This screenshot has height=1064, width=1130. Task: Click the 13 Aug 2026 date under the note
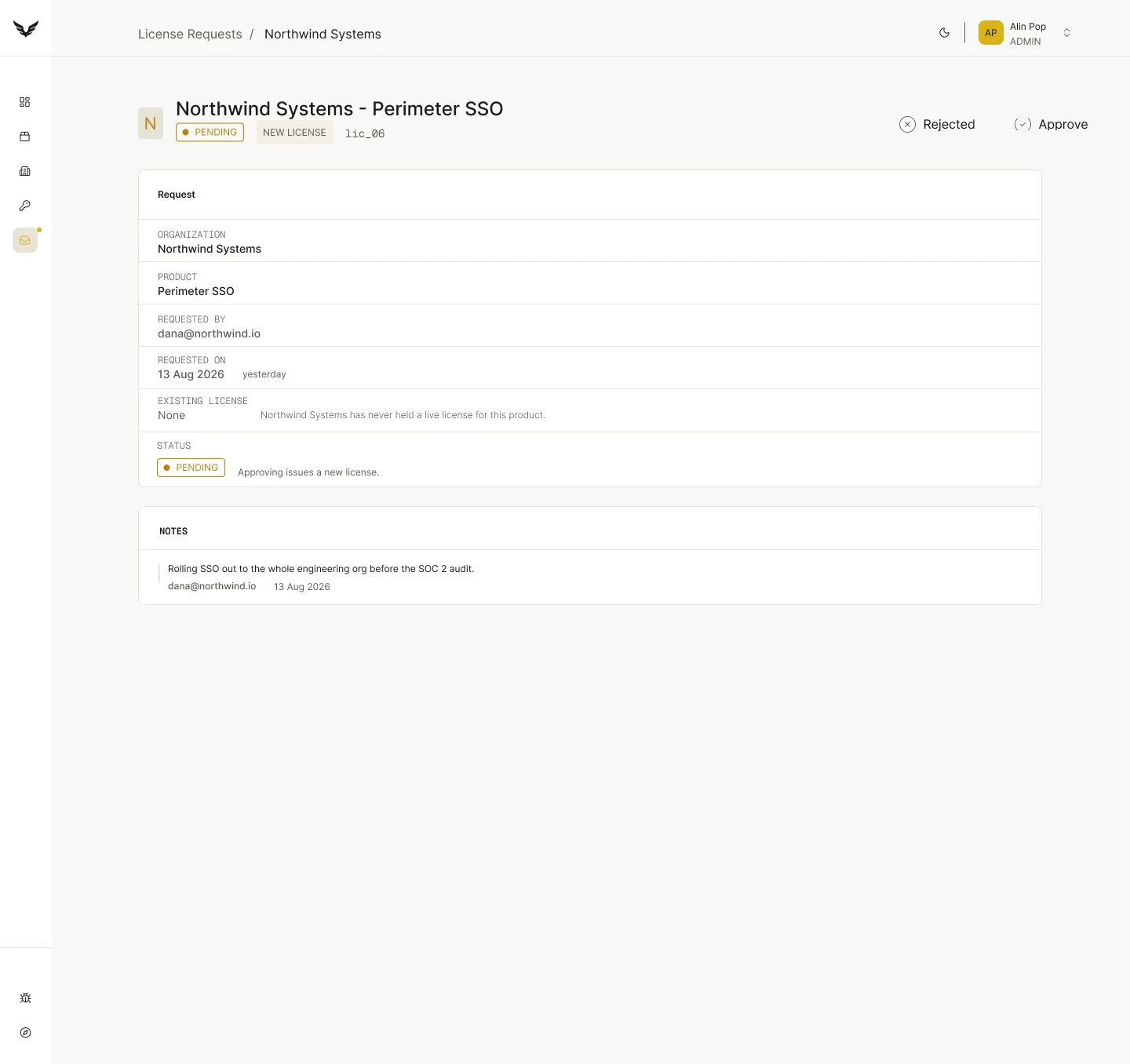[302, 587]
